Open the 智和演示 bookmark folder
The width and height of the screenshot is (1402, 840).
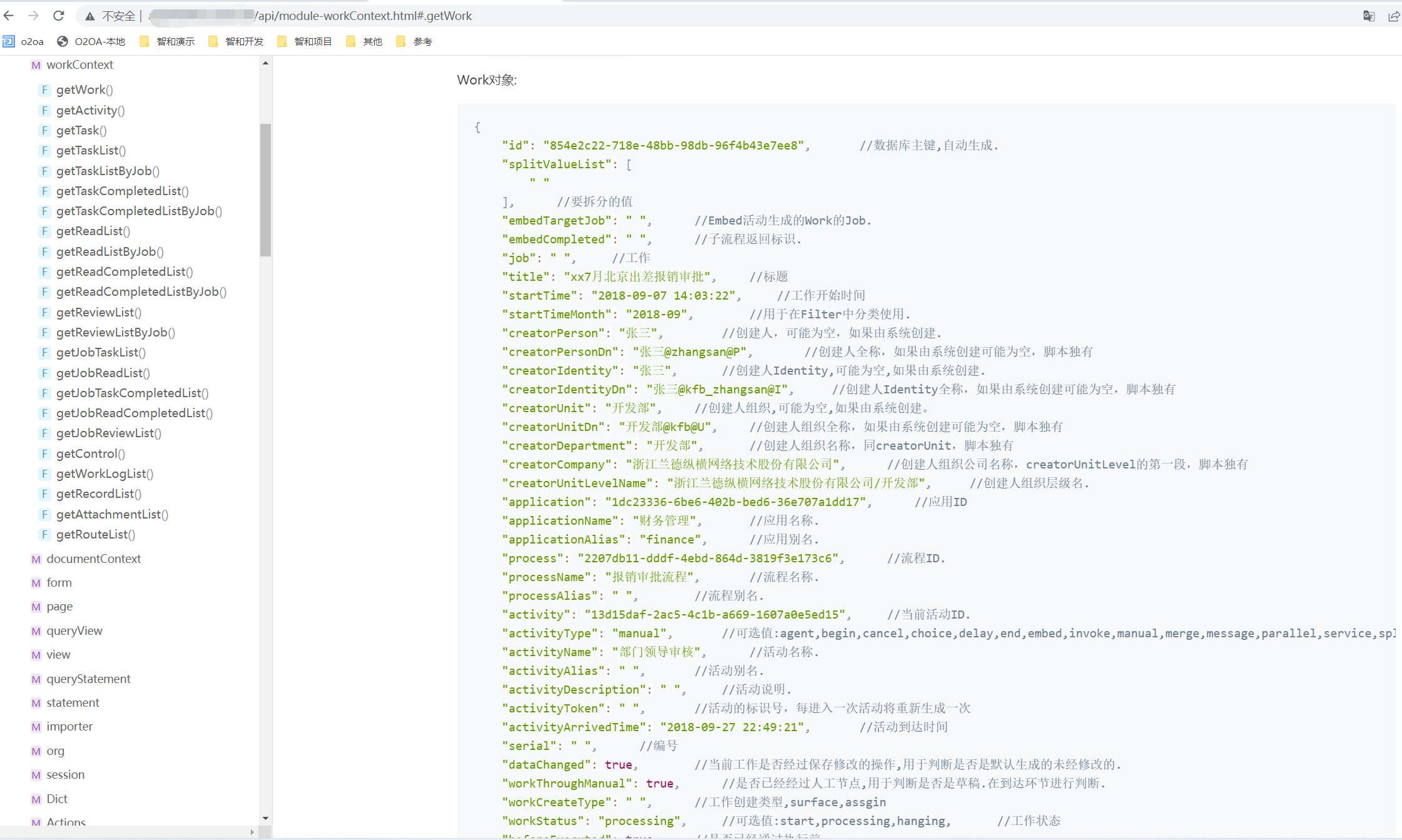tap(168, 41)
